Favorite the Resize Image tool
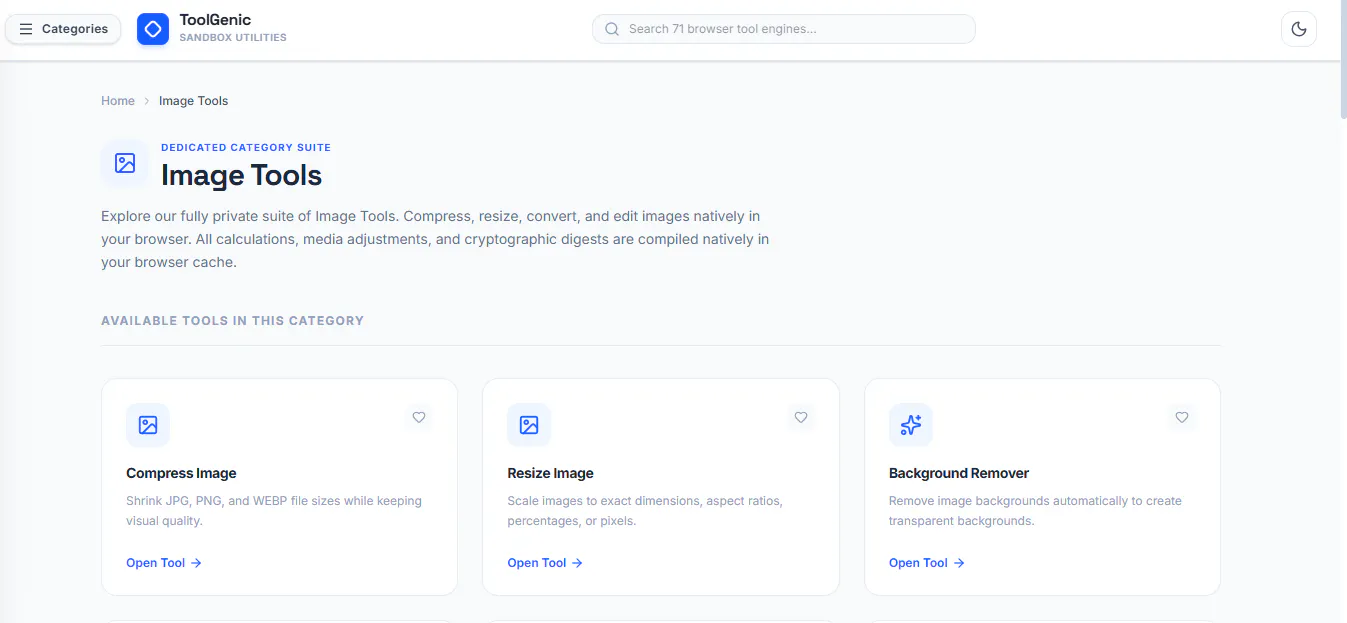The width and height of the screenshot is (1347, 623). click(x=800, y=417)
